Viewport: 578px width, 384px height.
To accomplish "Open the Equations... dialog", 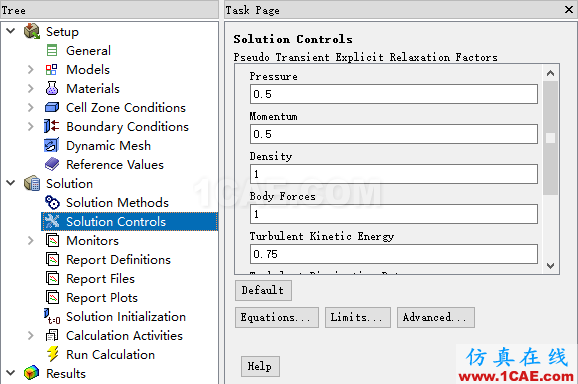I will tap(277, 317).
